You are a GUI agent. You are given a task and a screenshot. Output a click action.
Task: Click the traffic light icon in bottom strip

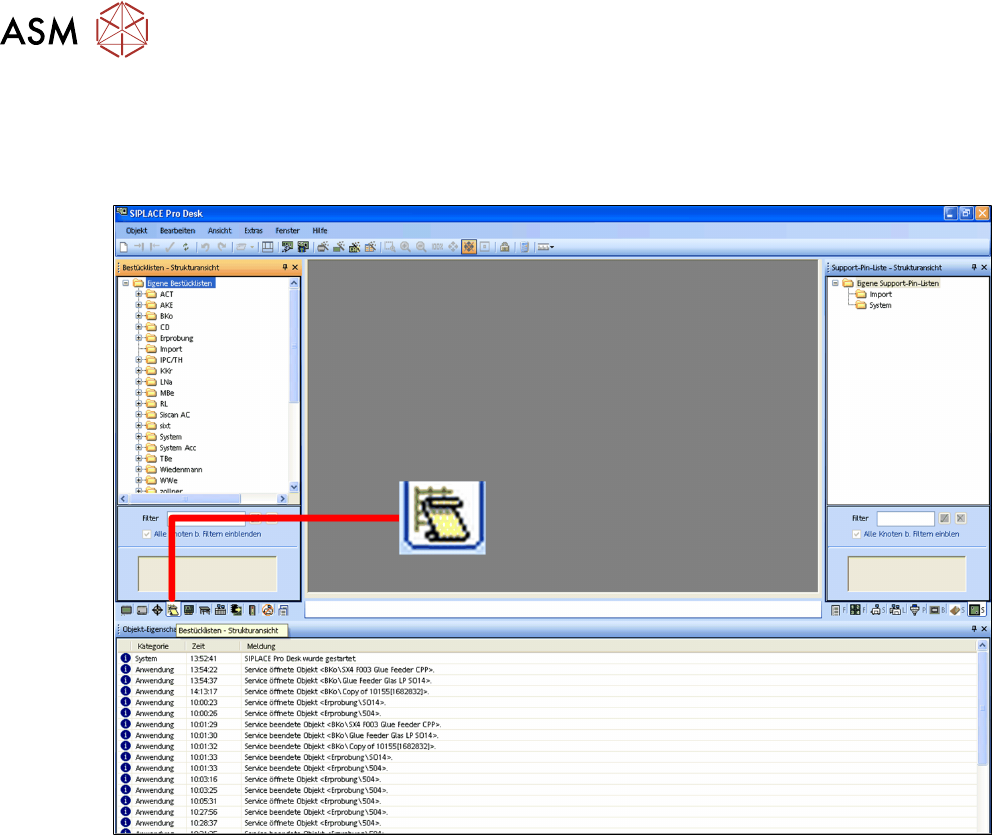(x=252, y=610)
